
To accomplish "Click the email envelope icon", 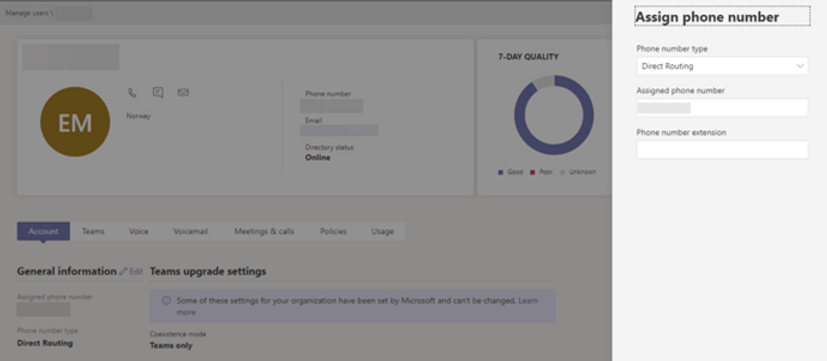I will (x=183, y=92).
